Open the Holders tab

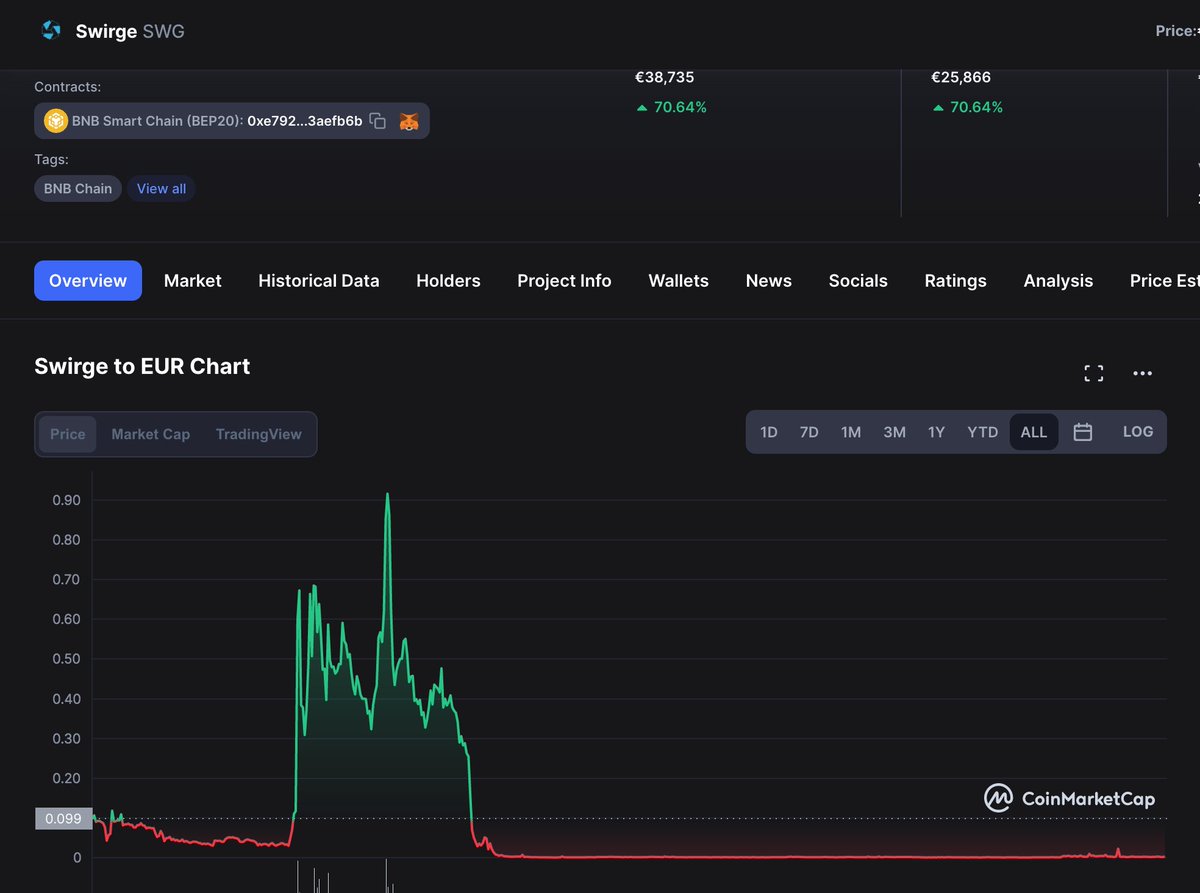pos(448,281)
